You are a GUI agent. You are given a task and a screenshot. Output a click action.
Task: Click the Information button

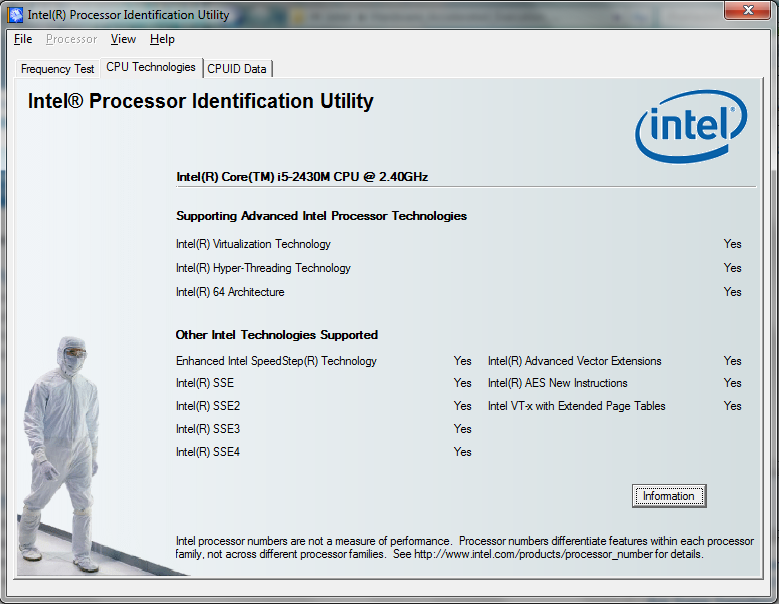[x=669, y=496]
